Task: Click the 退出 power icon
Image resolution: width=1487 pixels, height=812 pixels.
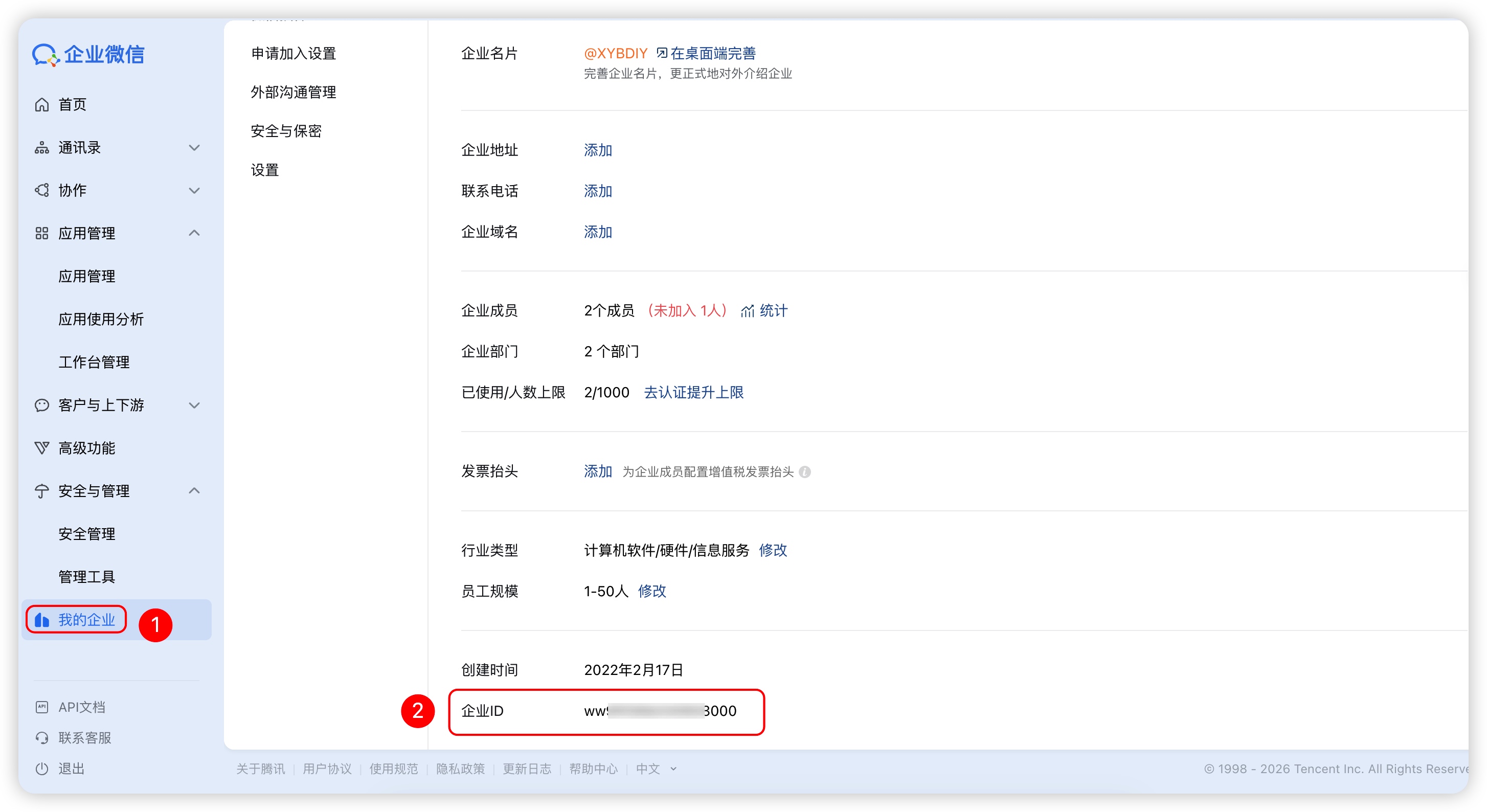Action: click(x=41, y=768)
